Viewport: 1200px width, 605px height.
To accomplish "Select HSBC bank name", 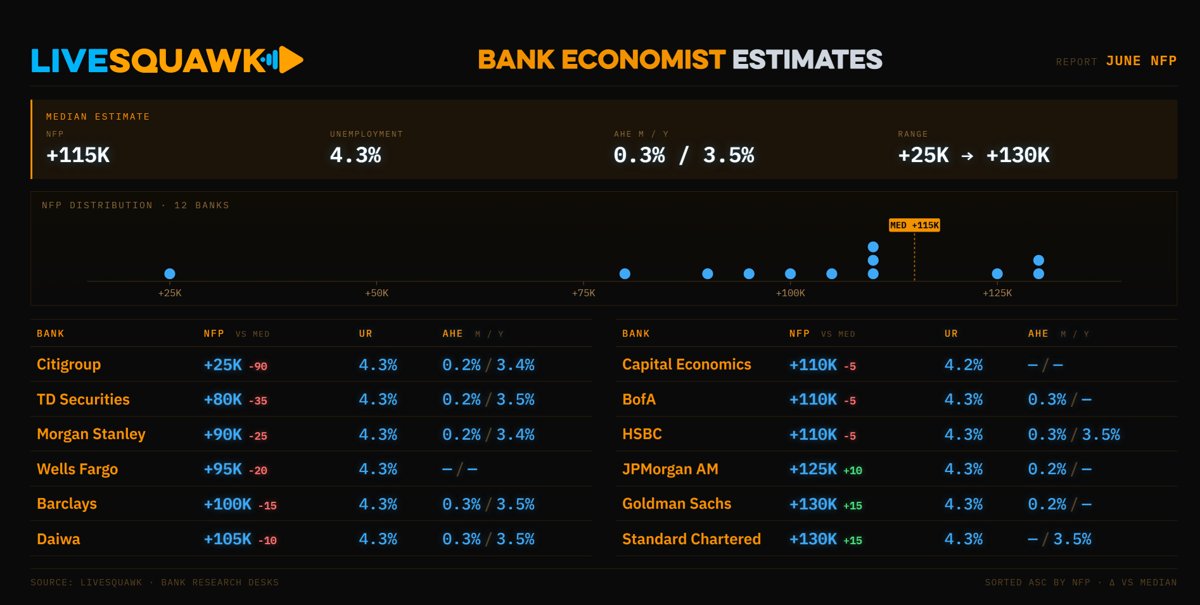I will (x=642, y=434).
